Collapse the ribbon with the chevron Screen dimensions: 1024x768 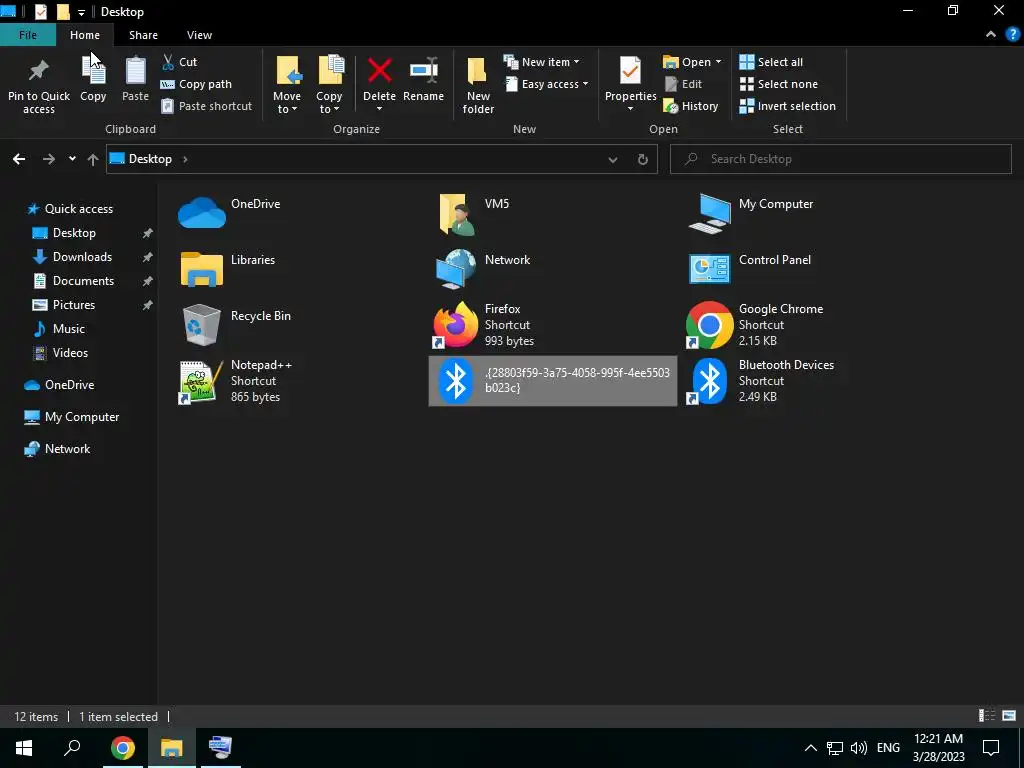click(x=991, y=35)
